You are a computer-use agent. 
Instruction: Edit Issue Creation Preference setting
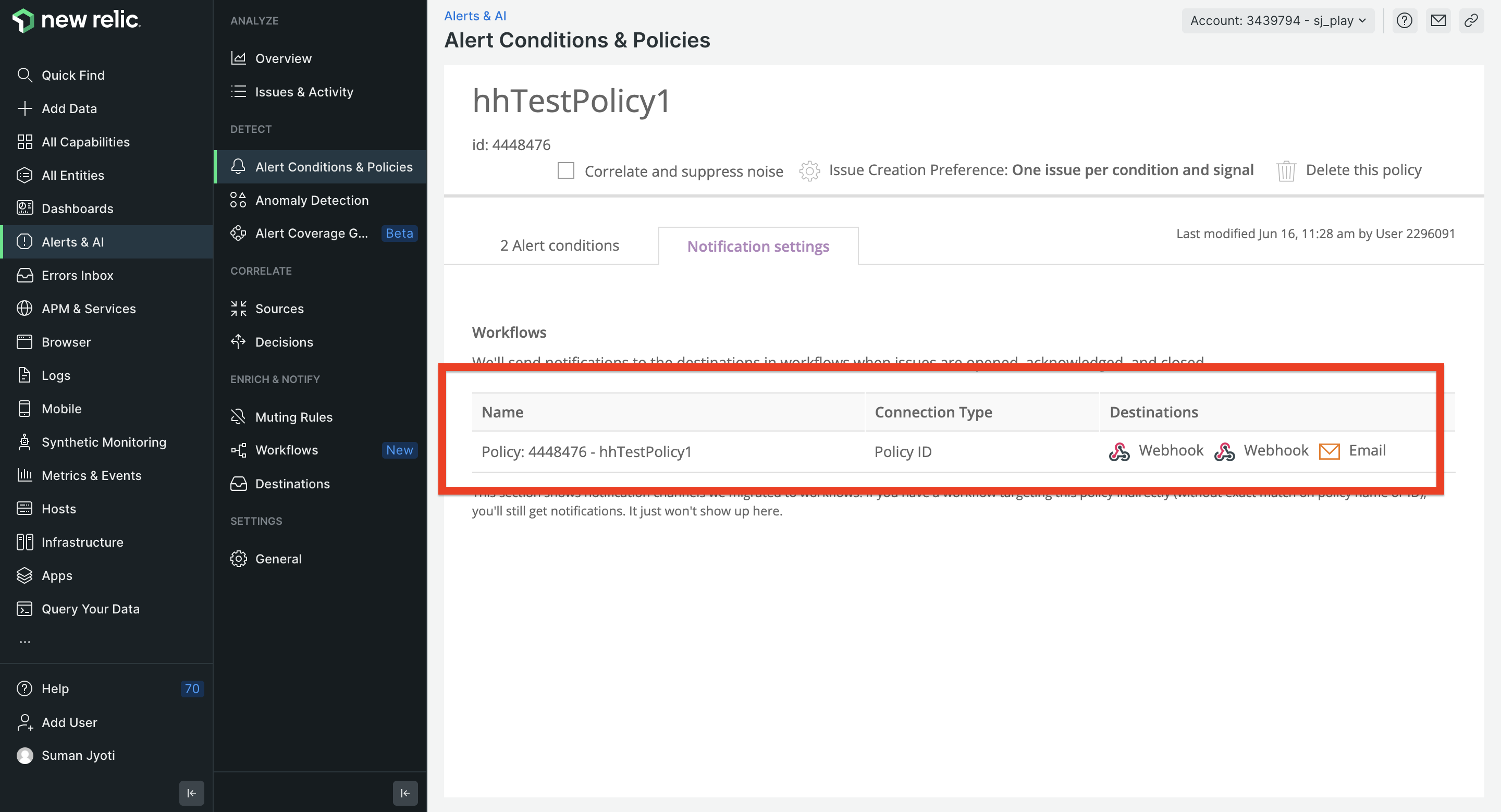coord(1026,170)
